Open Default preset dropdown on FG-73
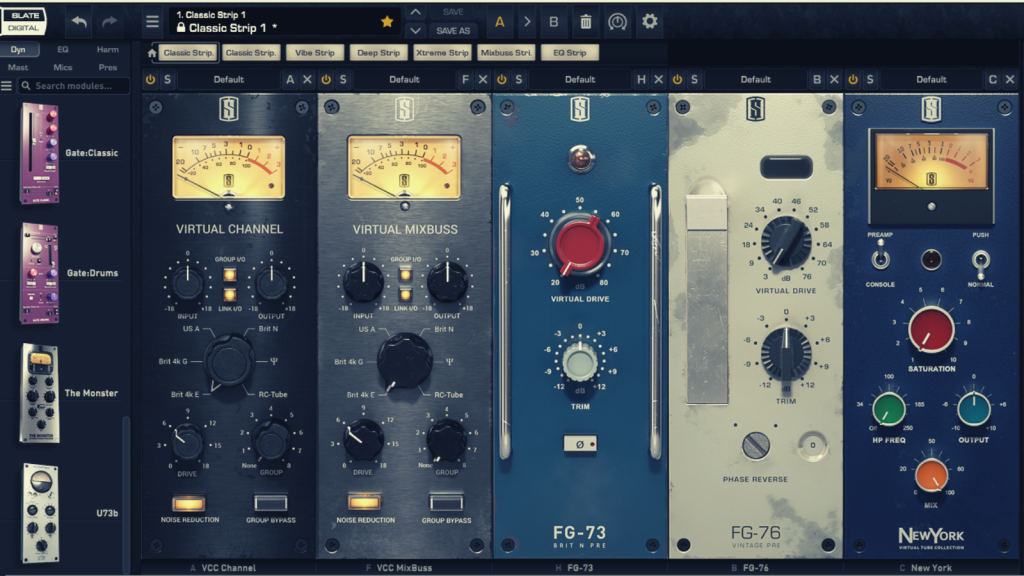 [580, 79]
